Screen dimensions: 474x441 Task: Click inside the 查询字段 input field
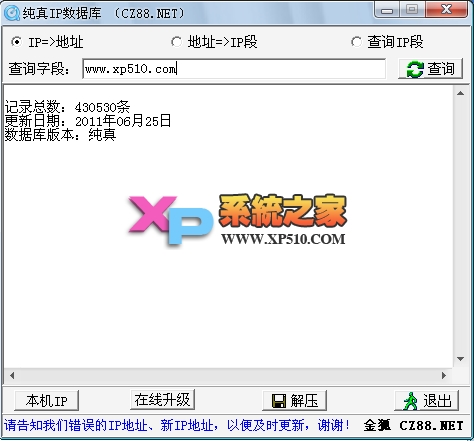234,69
